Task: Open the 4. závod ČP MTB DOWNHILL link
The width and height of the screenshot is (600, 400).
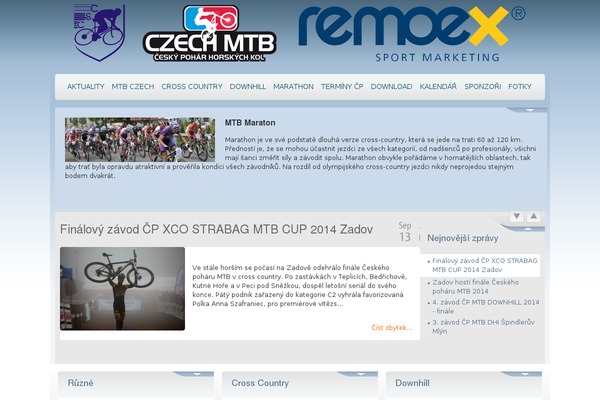Action: pos(486,307)
